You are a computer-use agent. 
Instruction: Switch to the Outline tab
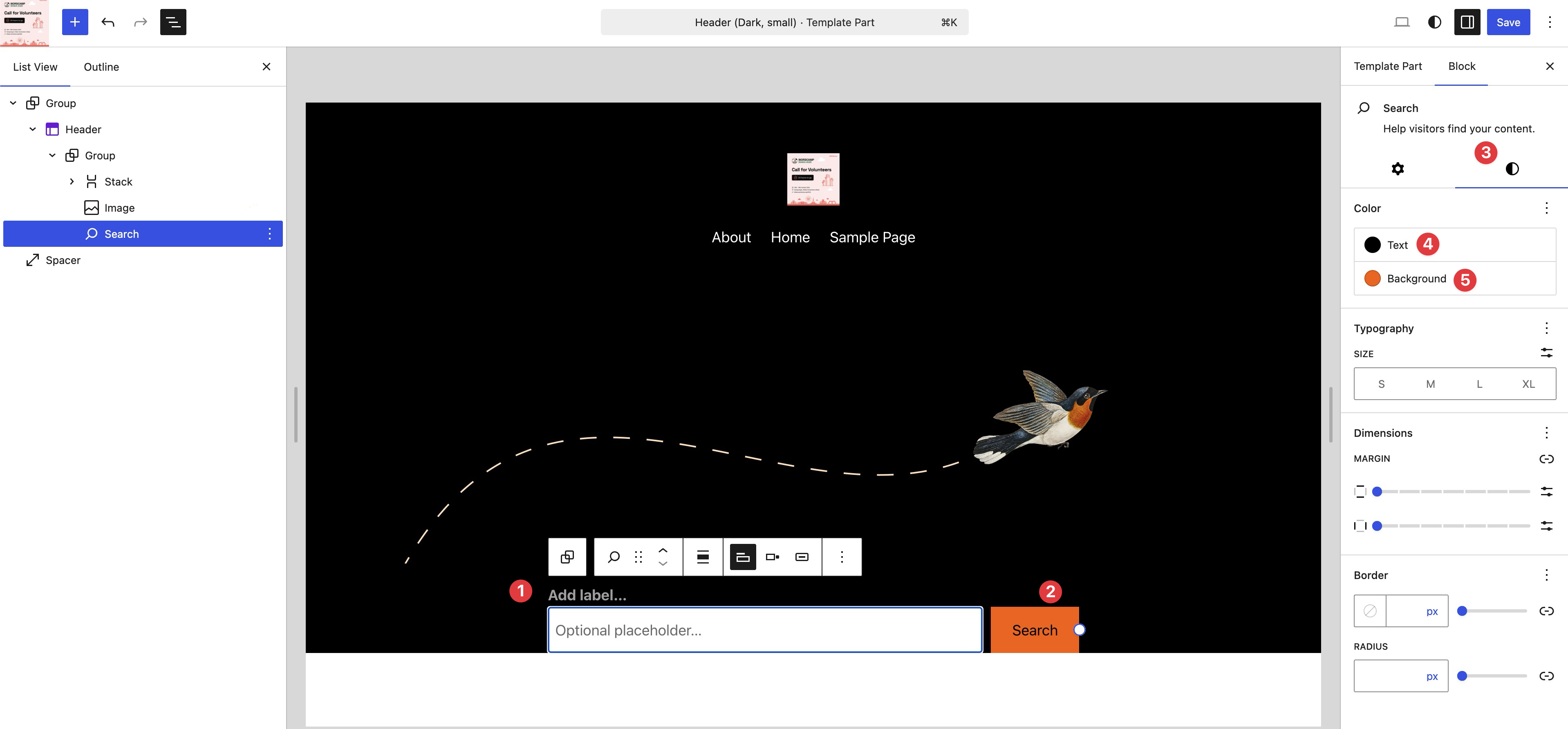click(x=101, y=67)
